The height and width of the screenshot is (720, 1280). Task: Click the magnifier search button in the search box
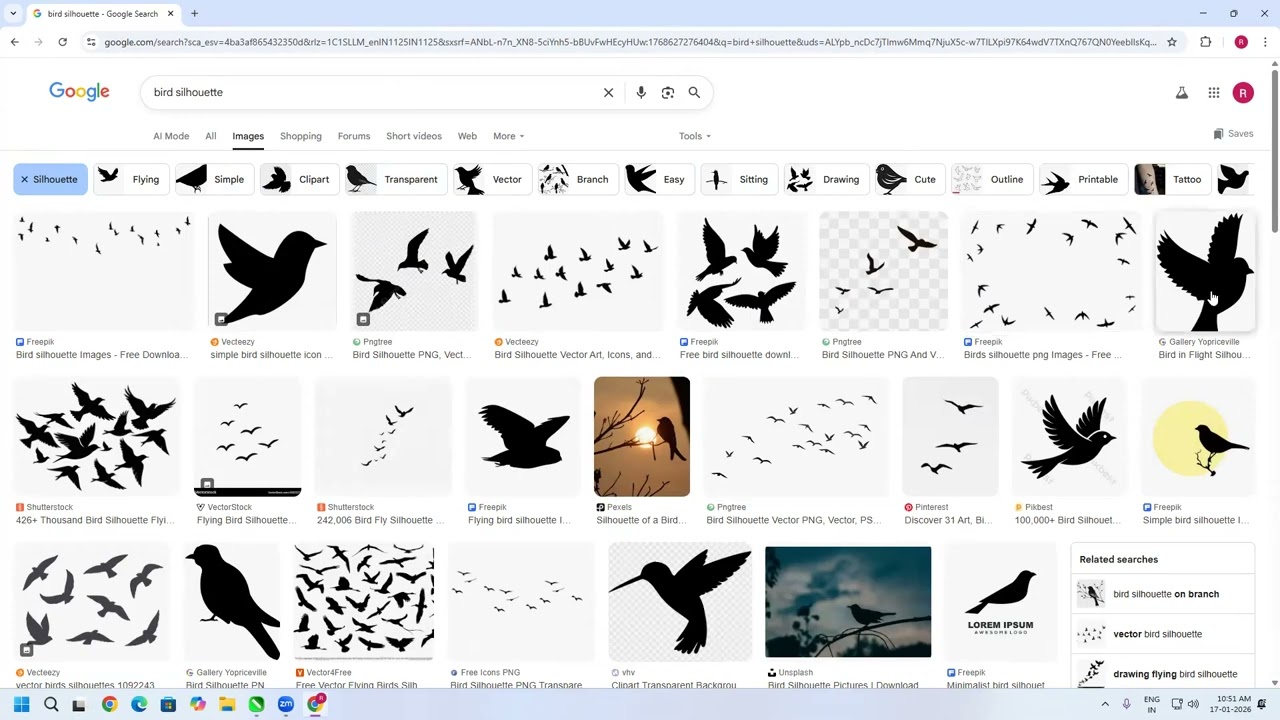(694, 92)
